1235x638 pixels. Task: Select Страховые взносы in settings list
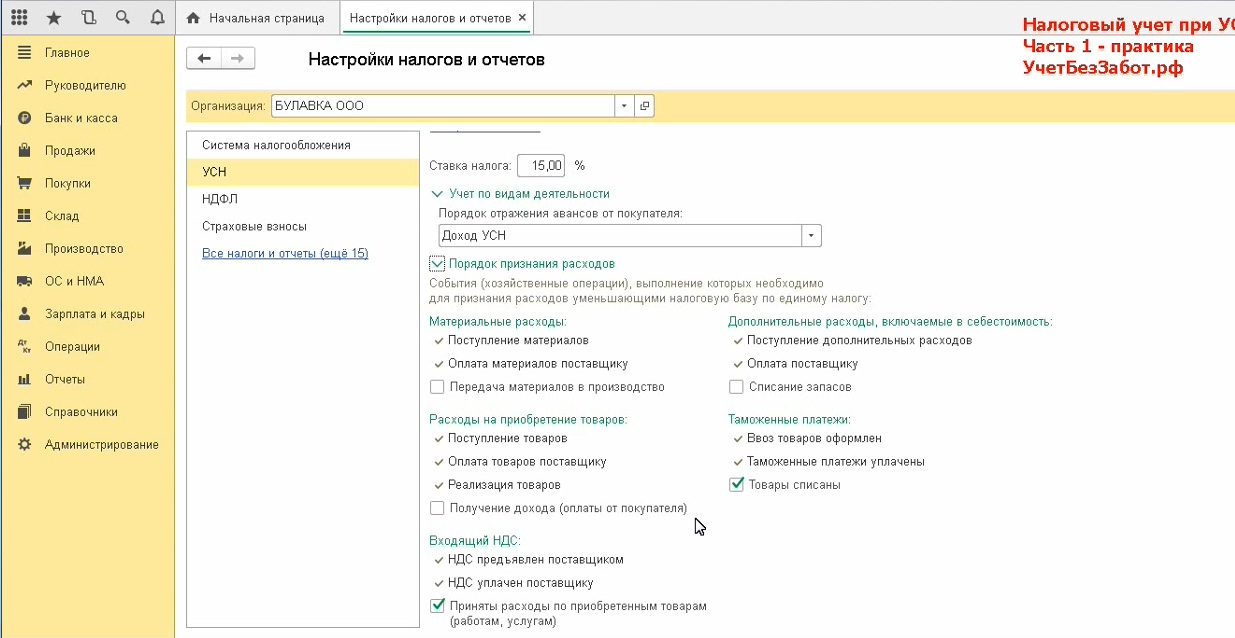tap(254, 227)
